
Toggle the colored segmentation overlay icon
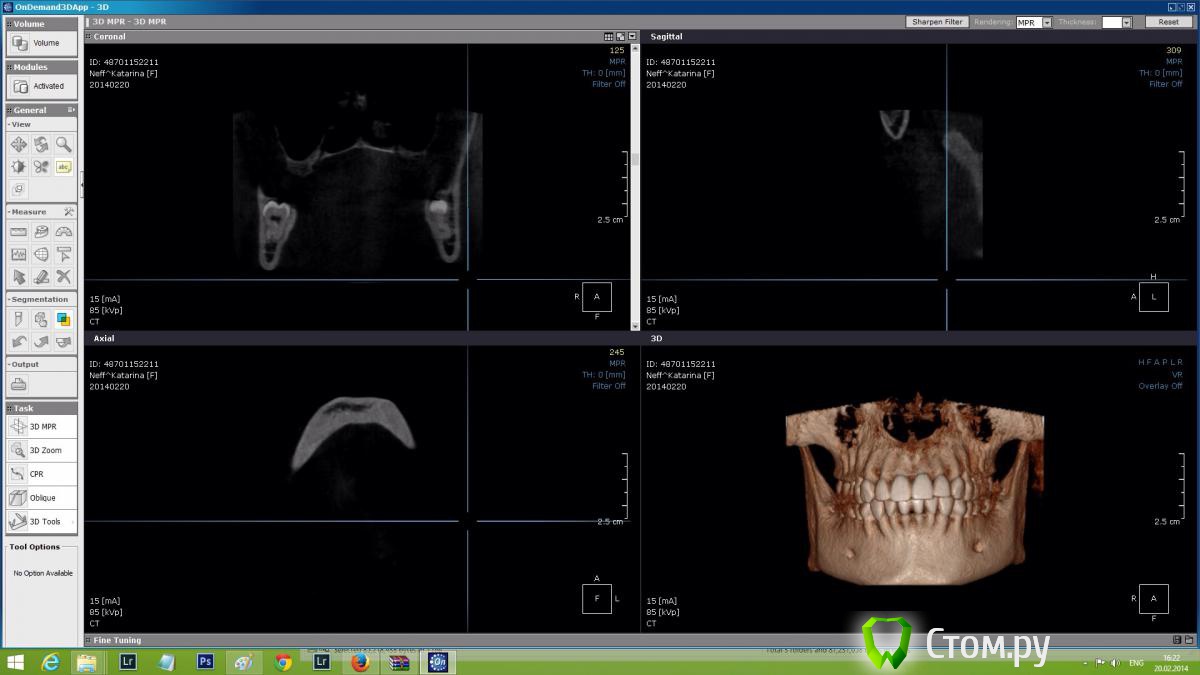click(64, 320)
